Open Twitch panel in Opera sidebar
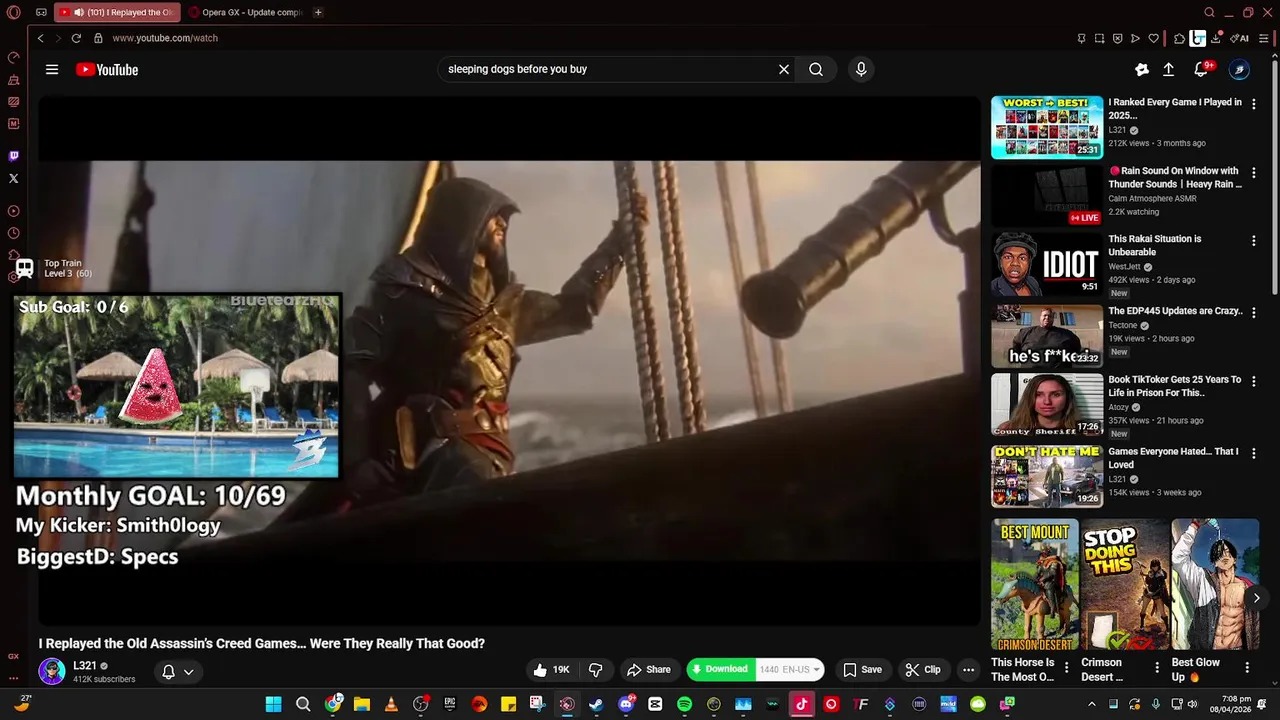The image size is (1280, 720). (x=13, y=156)
